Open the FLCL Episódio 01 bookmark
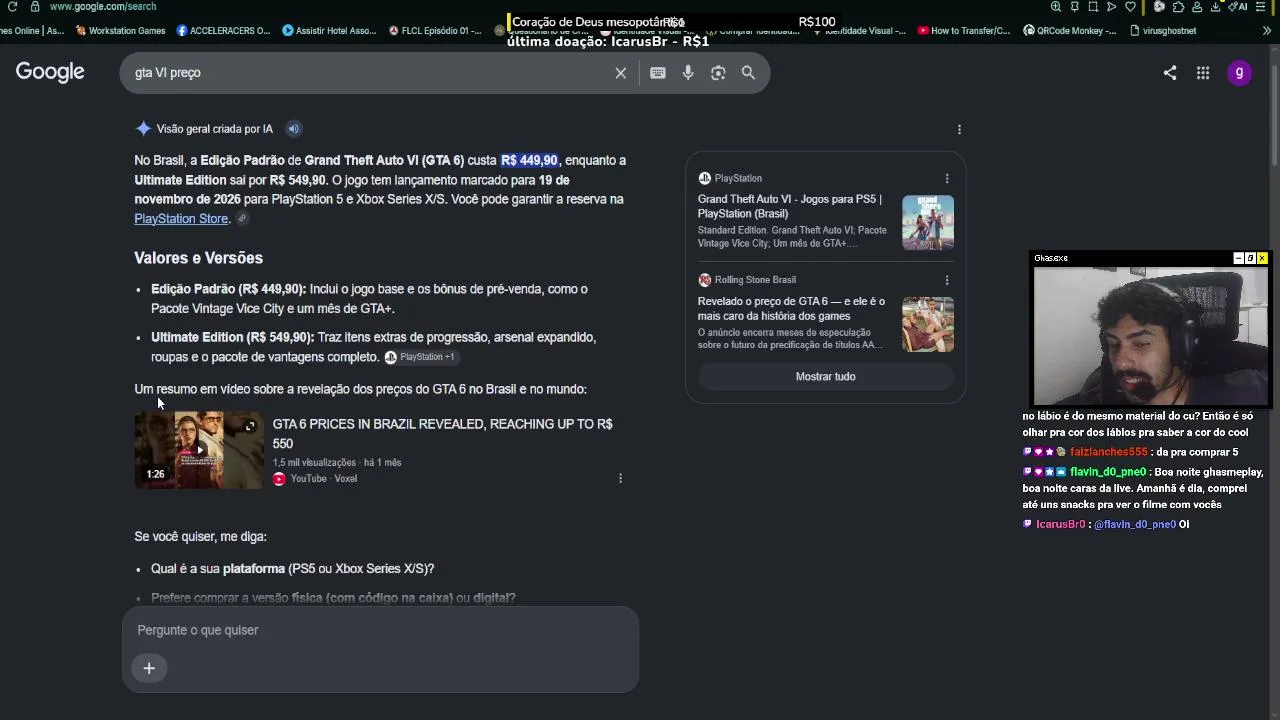Screen dimensions: 1280x720 pyautogui.click(x=434, y=31)
